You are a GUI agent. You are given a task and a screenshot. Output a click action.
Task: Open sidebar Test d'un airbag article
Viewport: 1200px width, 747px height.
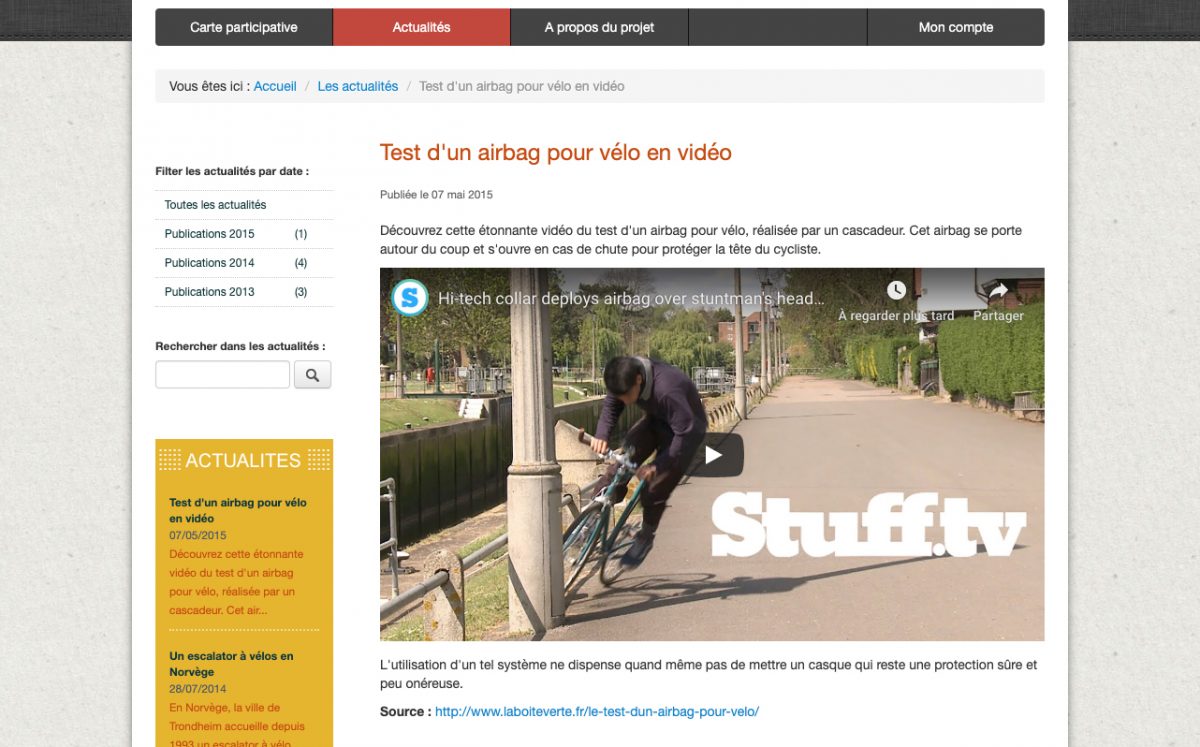pos(238,510)
